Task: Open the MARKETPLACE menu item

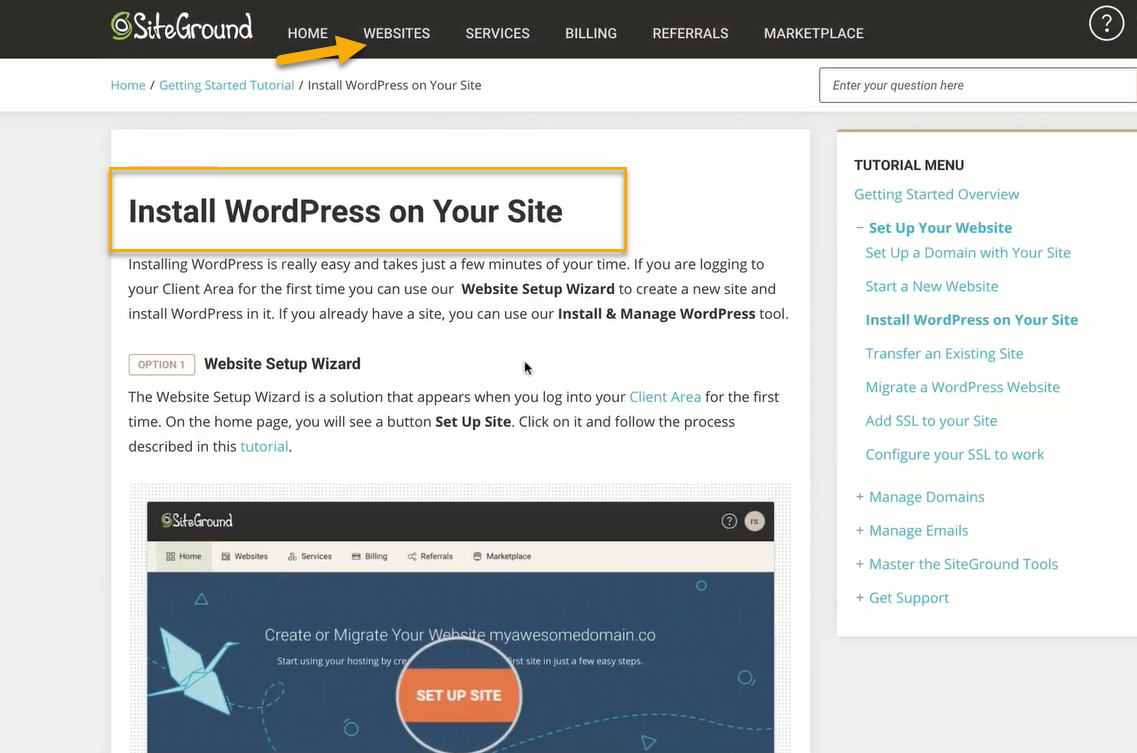Action: click(x=814, y=33)
